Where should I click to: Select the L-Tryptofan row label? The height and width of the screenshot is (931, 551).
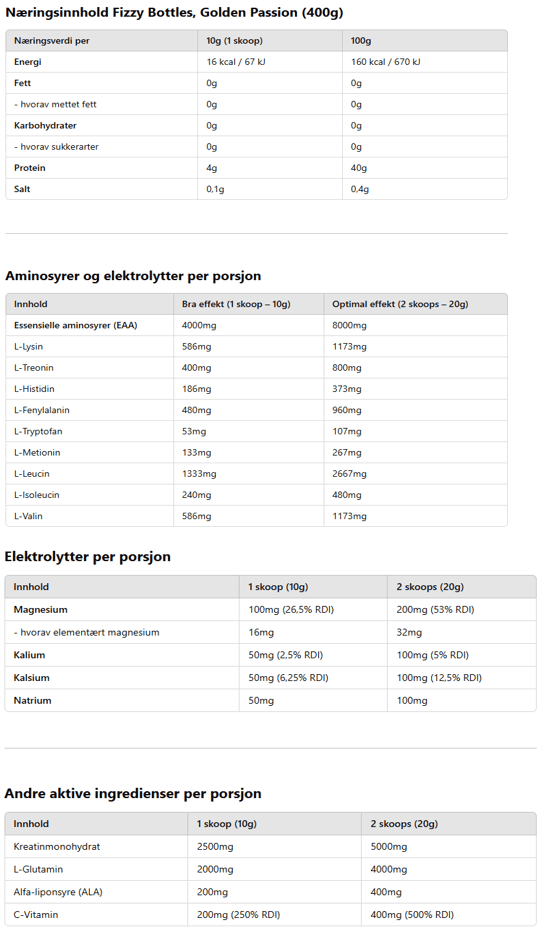[38, 432]
